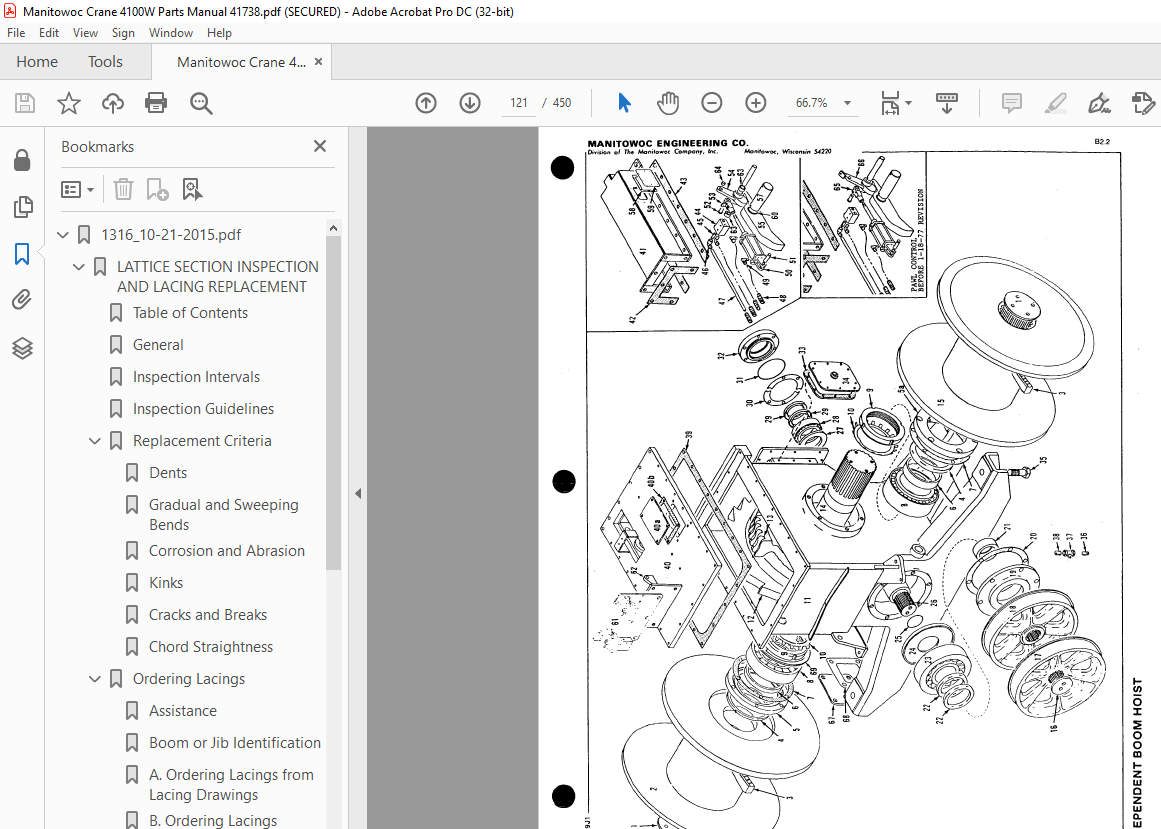Viewport: 1161px width, 829px height.
Task: Jump to the General bookmark
Action: pos(158,345)
